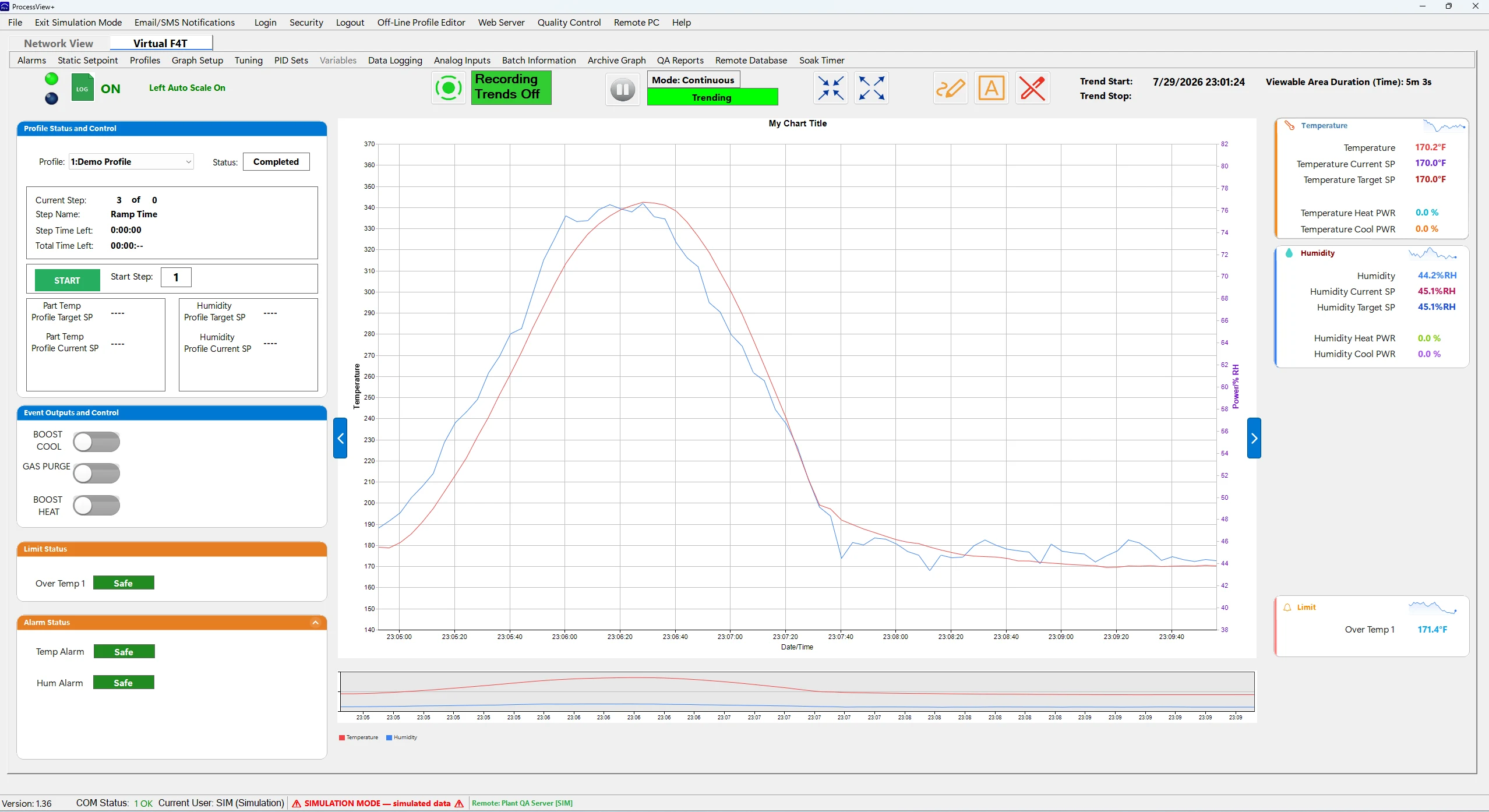Click the Temperature panel thermometer icon
The height and width of the screenshot is (812, 1489).
(x=1289, y=125)
